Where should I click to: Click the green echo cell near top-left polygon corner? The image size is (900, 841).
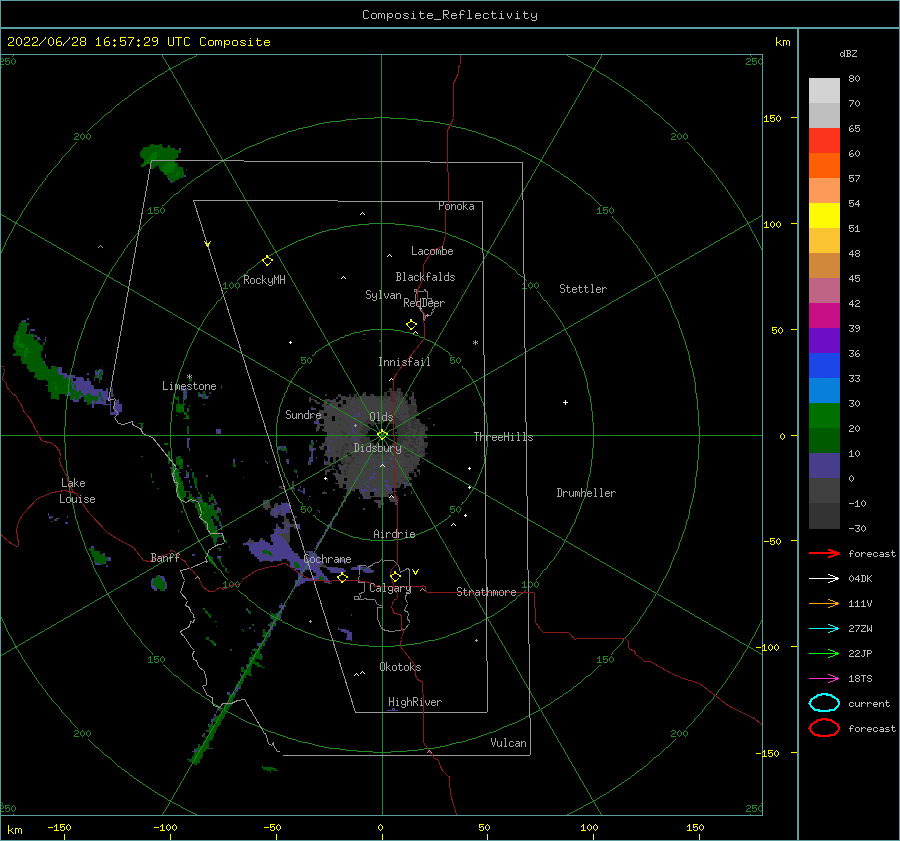click(163, 162)
